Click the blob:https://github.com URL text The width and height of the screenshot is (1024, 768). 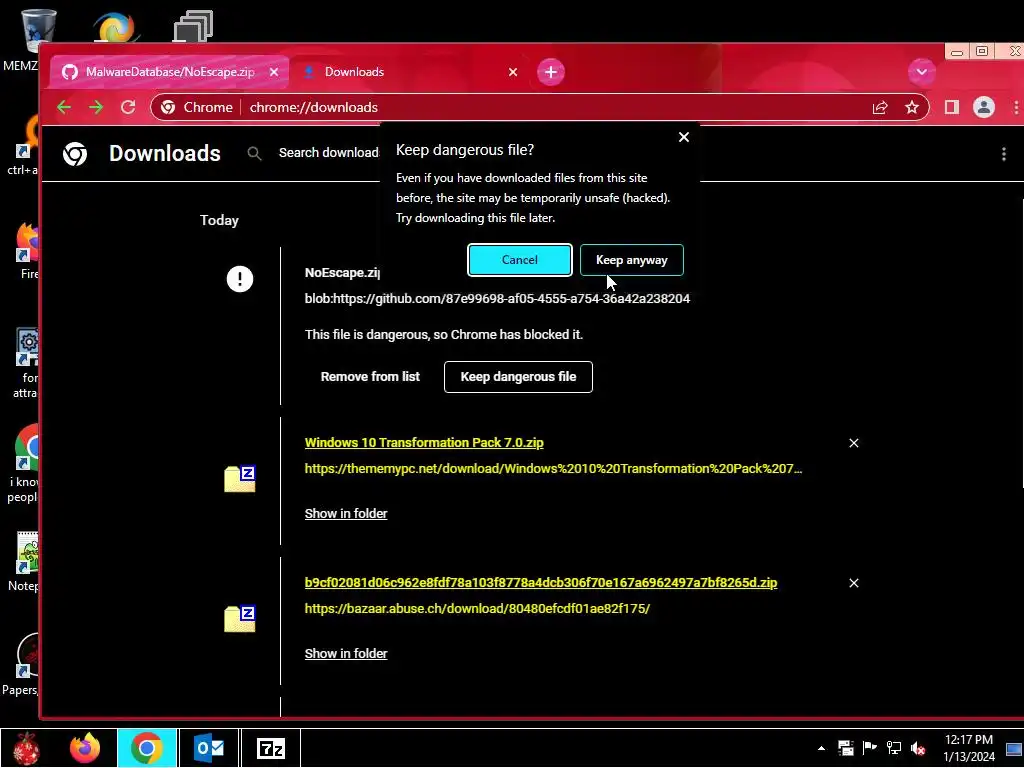pos(497,298)
